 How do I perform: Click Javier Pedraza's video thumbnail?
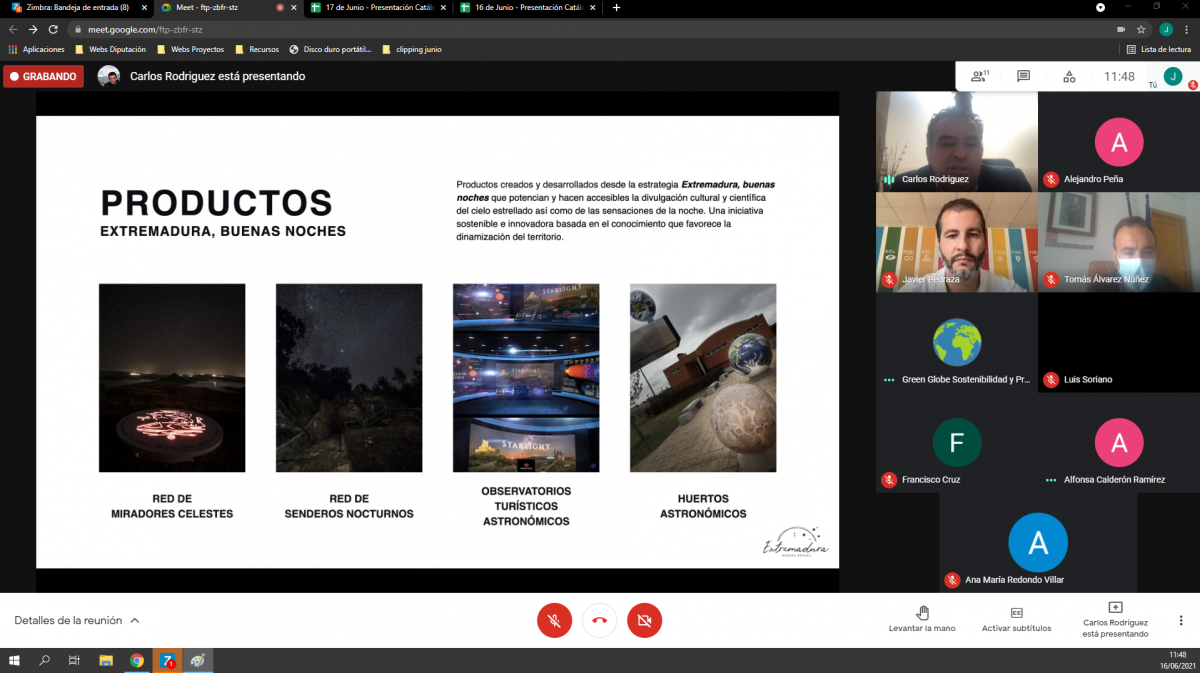tap(955, 241)
